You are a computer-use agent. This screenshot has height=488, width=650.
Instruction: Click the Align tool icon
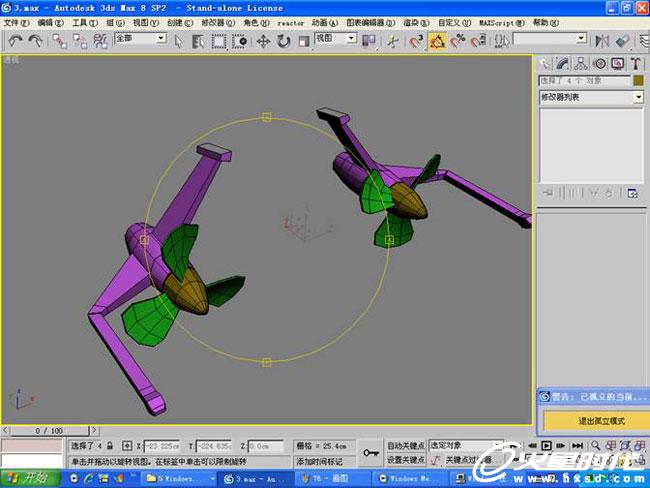pos(623,41)
